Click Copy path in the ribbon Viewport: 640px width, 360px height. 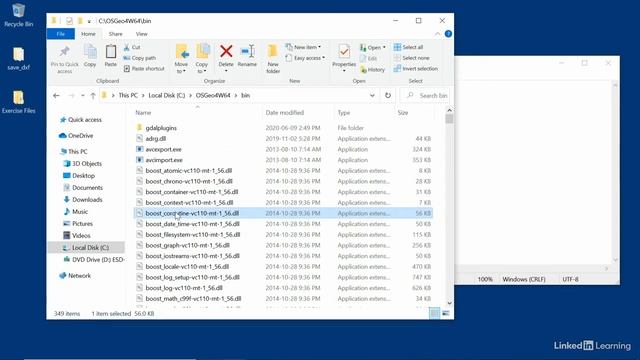click(x=140, y=58)
